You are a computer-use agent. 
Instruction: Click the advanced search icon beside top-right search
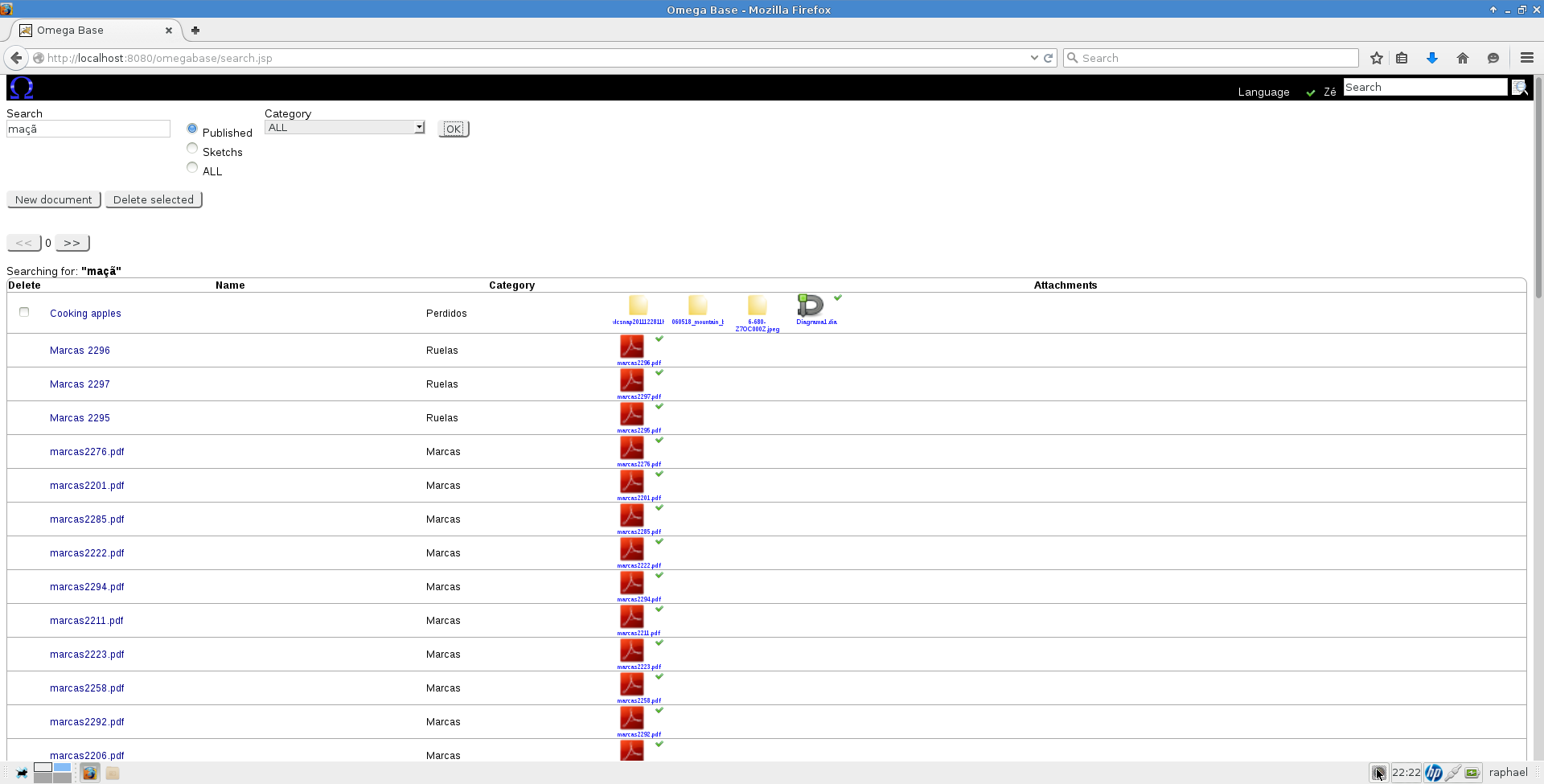click(x=1519, y=87)
